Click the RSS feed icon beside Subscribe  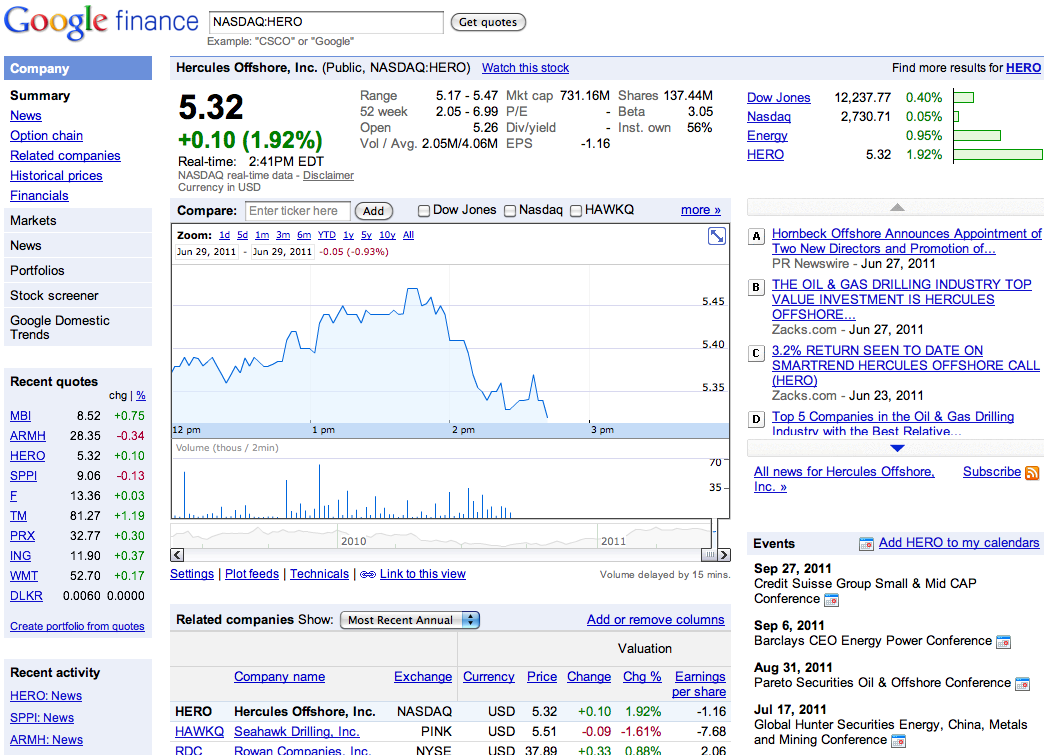pos(1032,473)
